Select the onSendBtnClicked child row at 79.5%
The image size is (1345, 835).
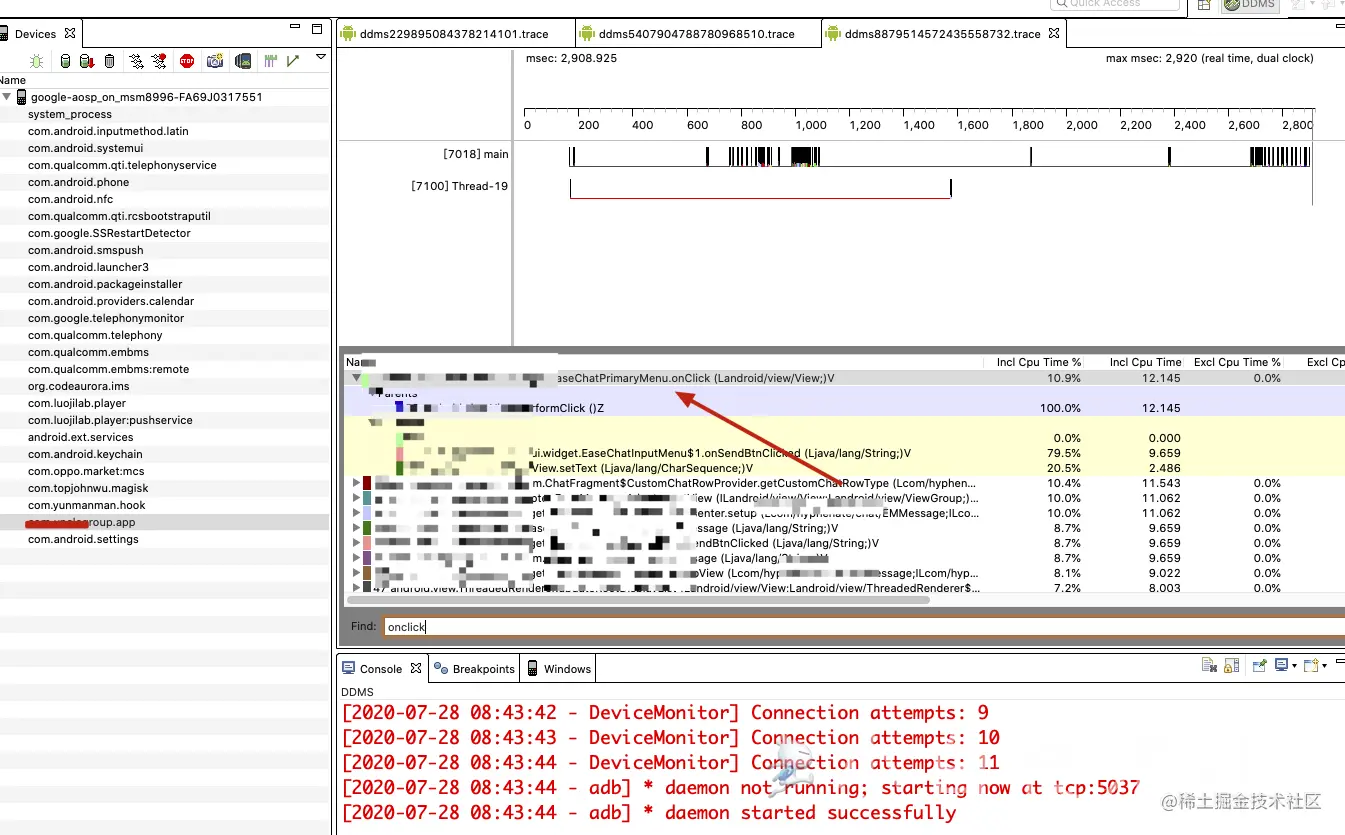point(844,453)
